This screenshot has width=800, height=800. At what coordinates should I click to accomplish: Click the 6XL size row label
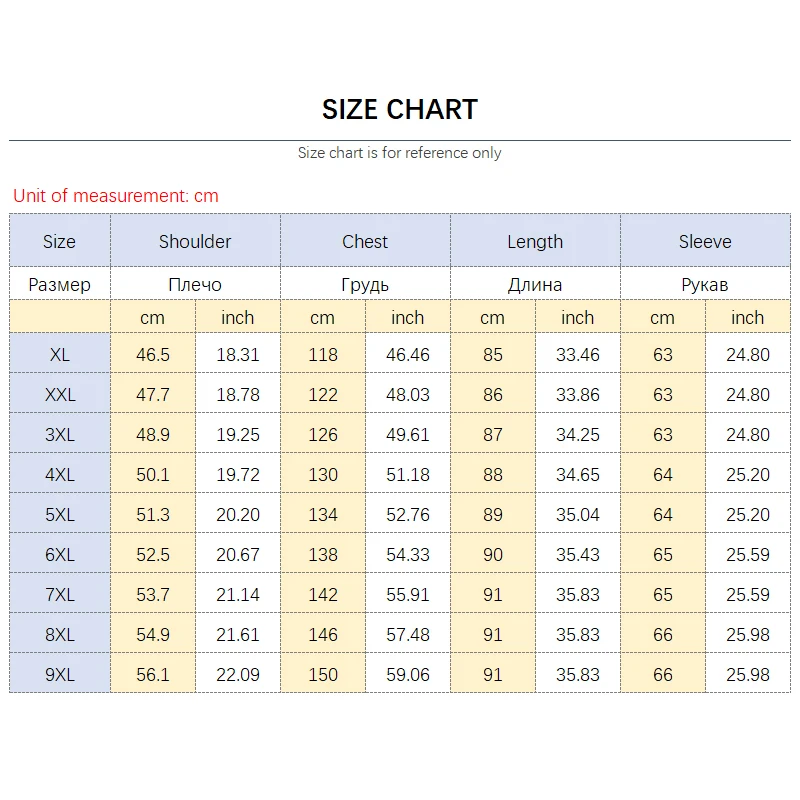[x=60, y=555]
